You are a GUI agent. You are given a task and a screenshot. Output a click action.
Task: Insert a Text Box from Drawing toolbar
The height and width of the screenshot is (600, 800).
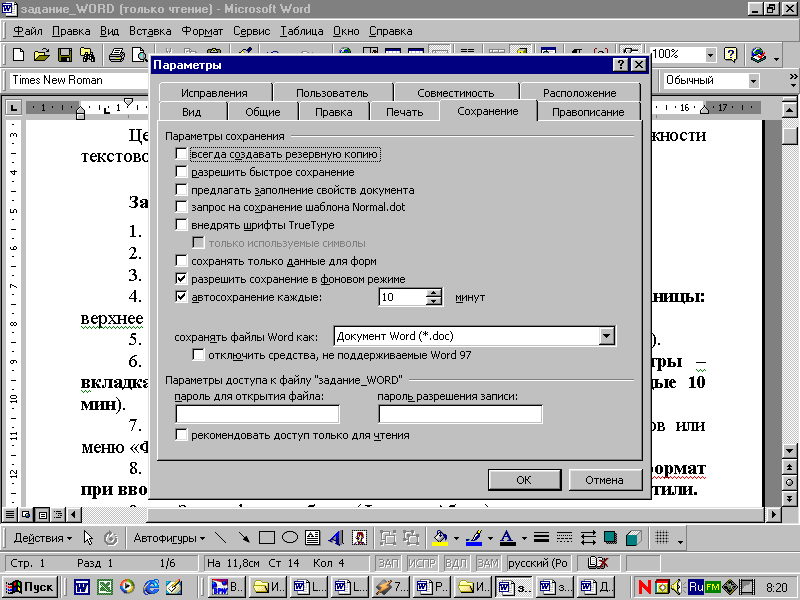[313, 537]
